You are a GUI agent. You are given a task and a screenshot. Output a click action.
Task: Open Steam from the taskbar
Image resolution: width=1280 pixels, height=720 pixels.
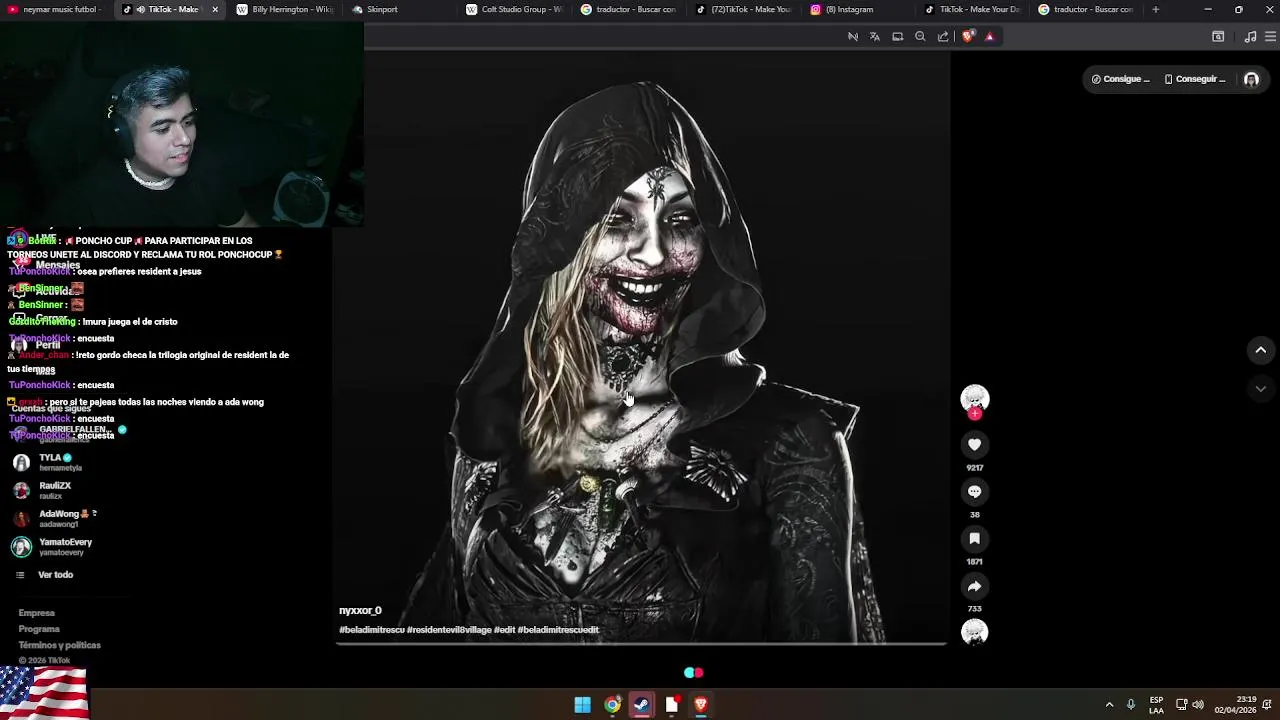click(642, 705)
